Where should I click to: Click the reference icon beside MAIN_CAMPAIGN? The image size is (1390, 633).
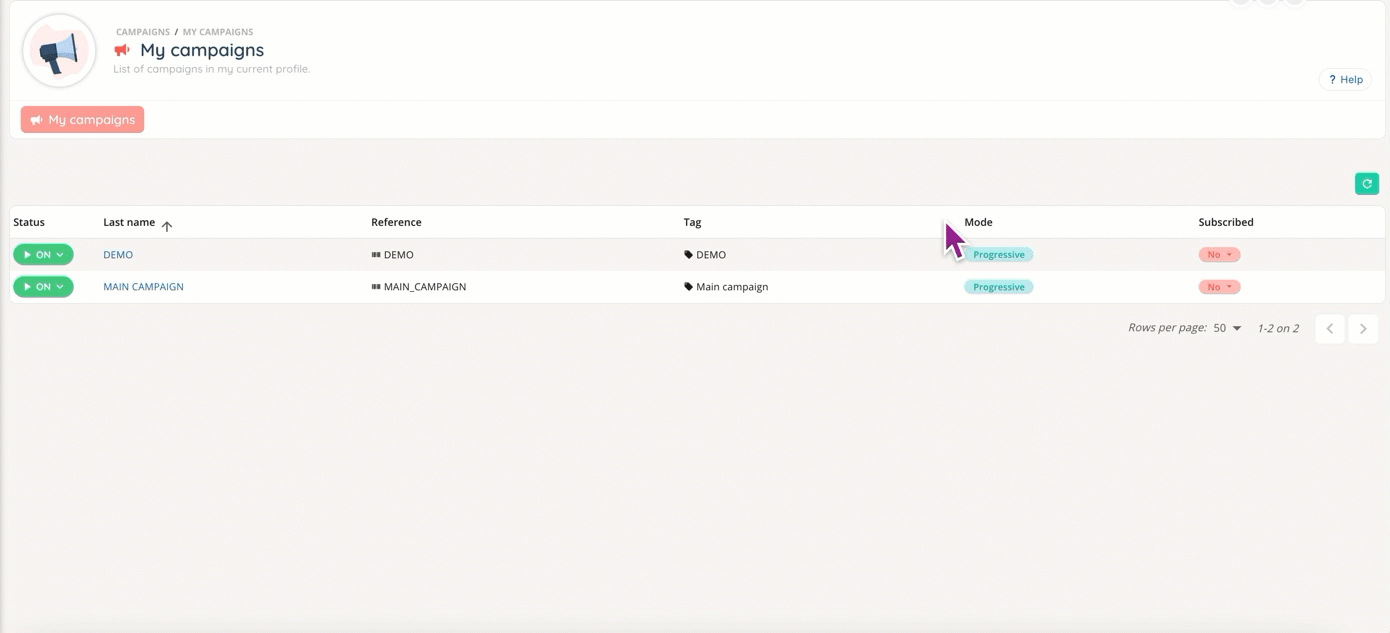[376, 287]
